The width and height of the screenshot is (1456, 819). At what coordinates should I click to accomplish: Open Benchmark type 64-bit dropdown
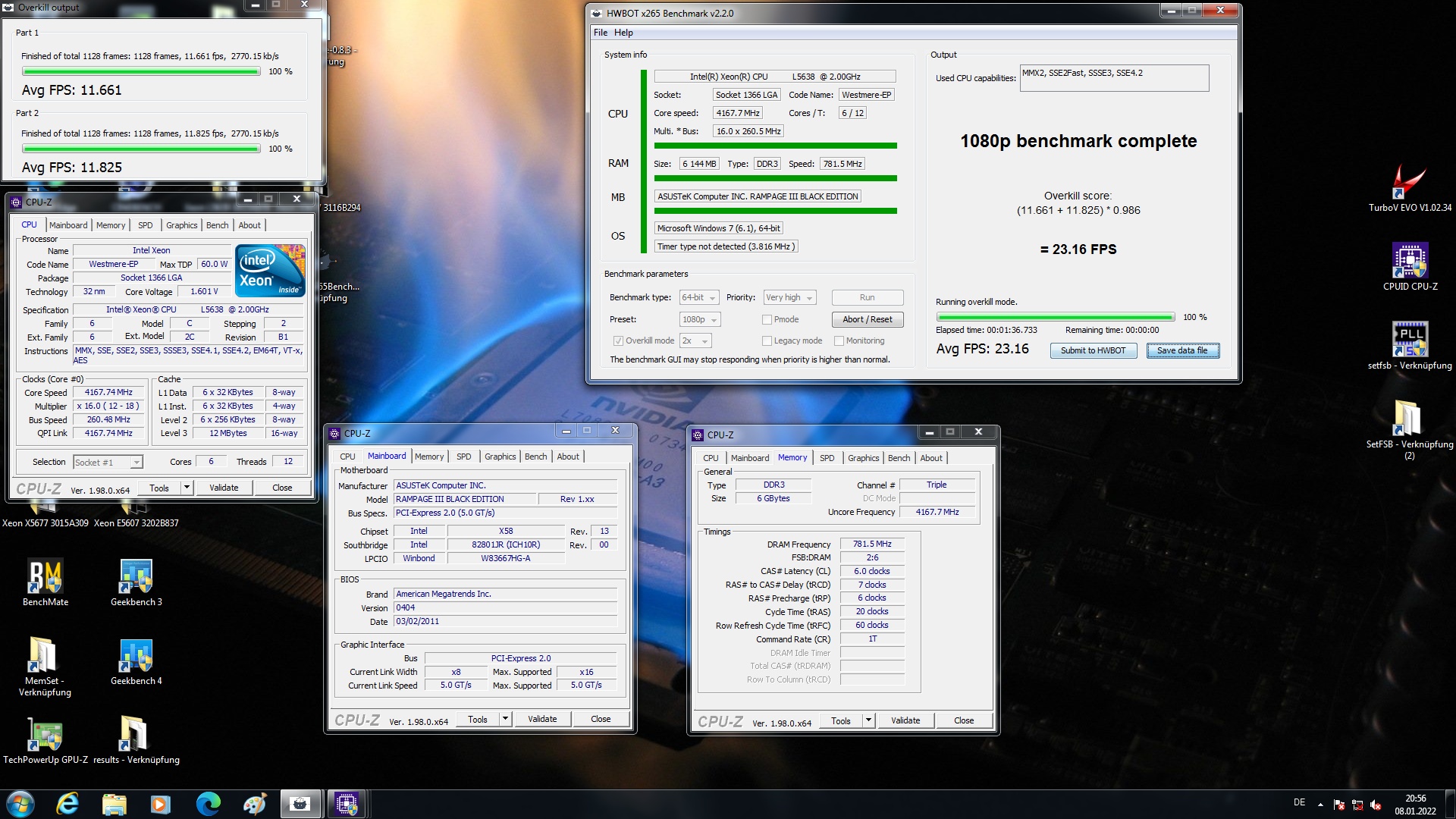(698, 298)
